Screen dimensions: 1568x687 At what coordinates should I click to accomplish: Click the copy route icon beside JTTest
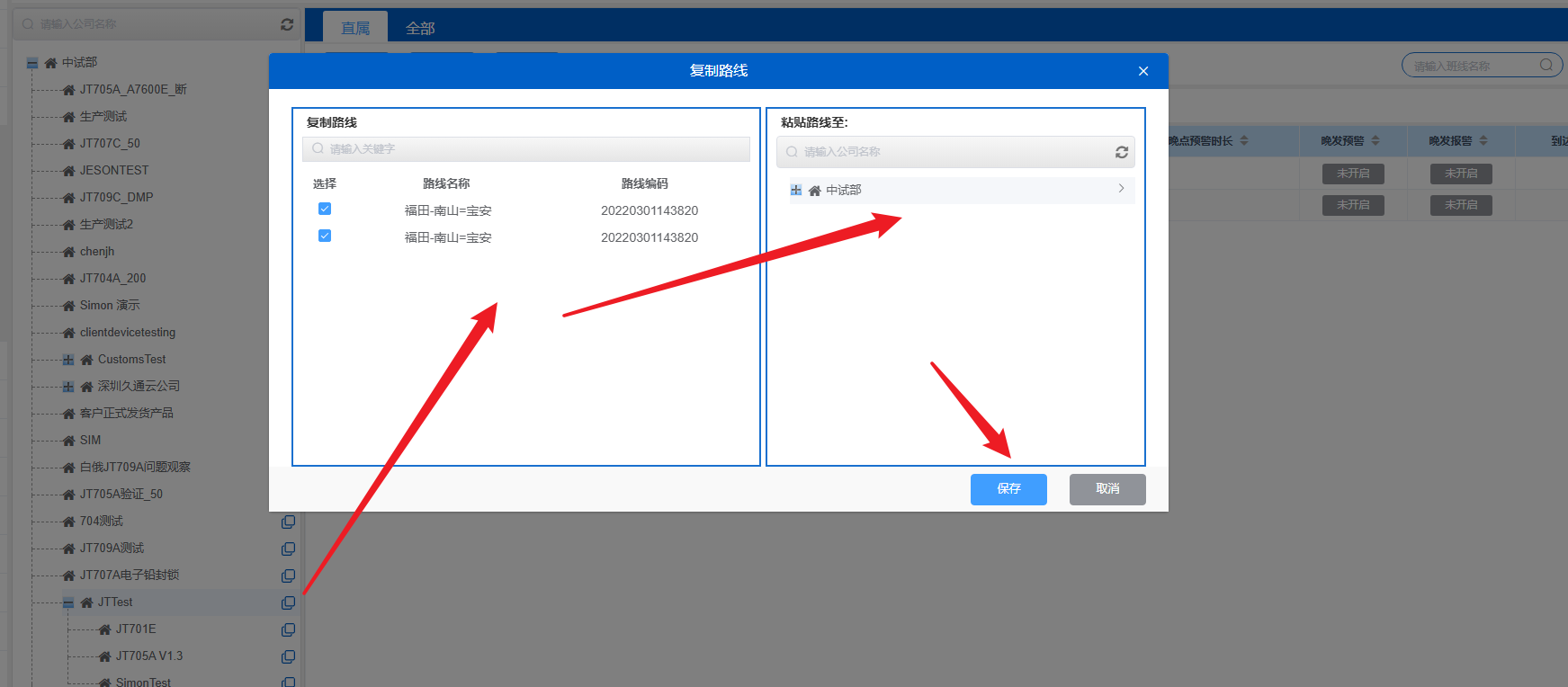coord(288,602)
